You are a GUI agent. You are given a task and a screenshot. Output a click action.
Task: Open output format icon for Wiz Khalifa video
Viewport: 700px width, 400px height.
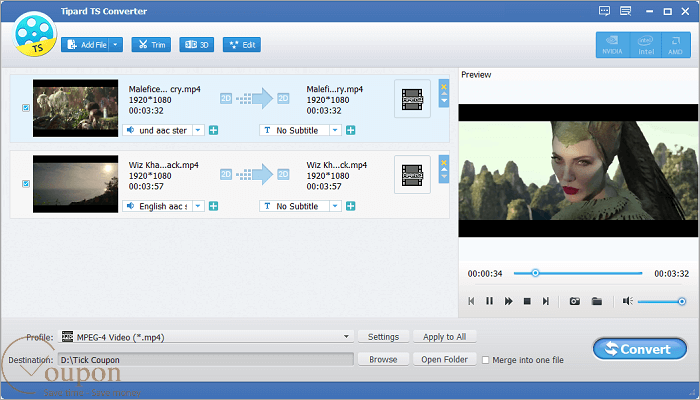(x=412, y=175)
